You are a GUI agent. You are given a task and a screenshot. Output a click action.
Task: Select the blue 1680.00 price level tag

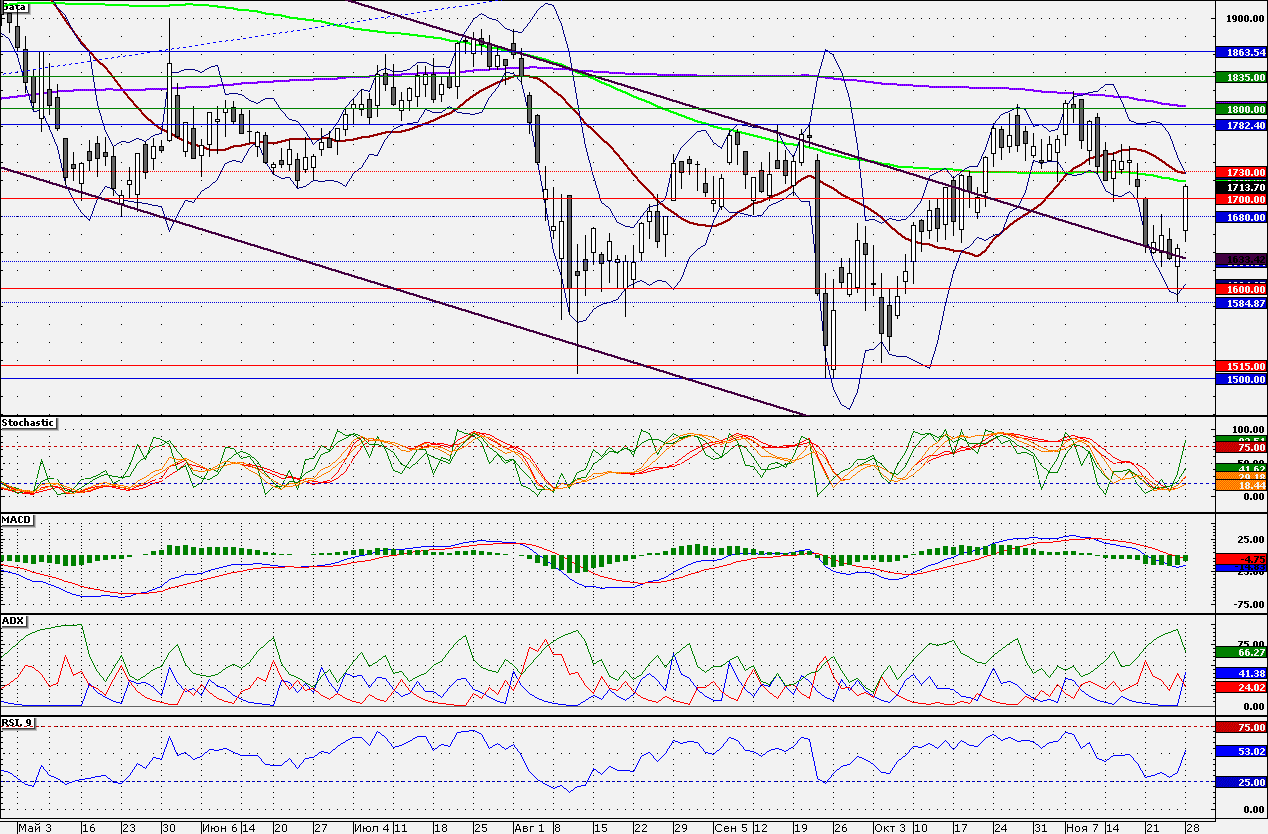click(x=1241, y=216)
